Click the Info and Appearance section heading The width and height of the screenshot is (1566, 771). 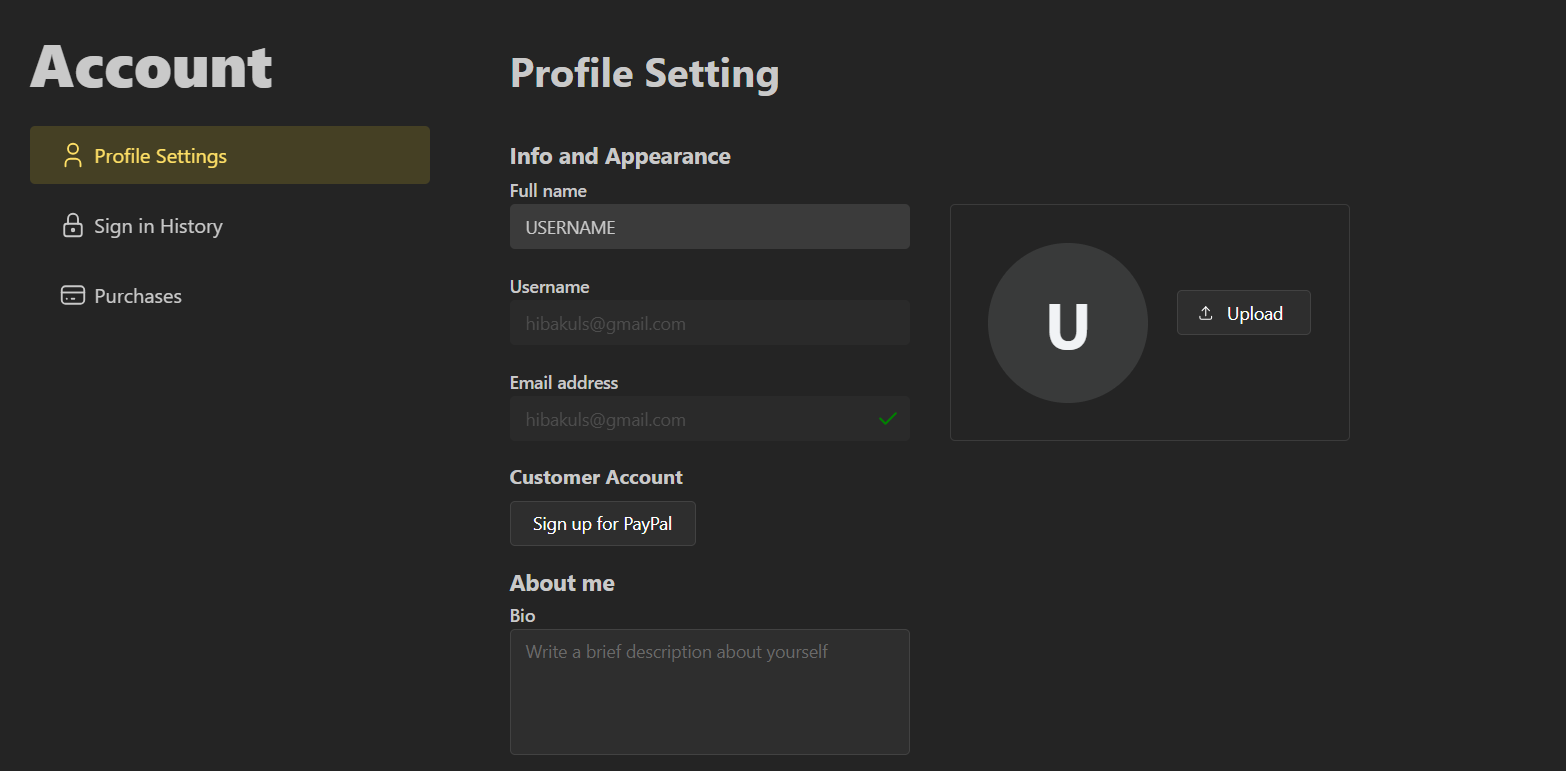pos(620,156)
